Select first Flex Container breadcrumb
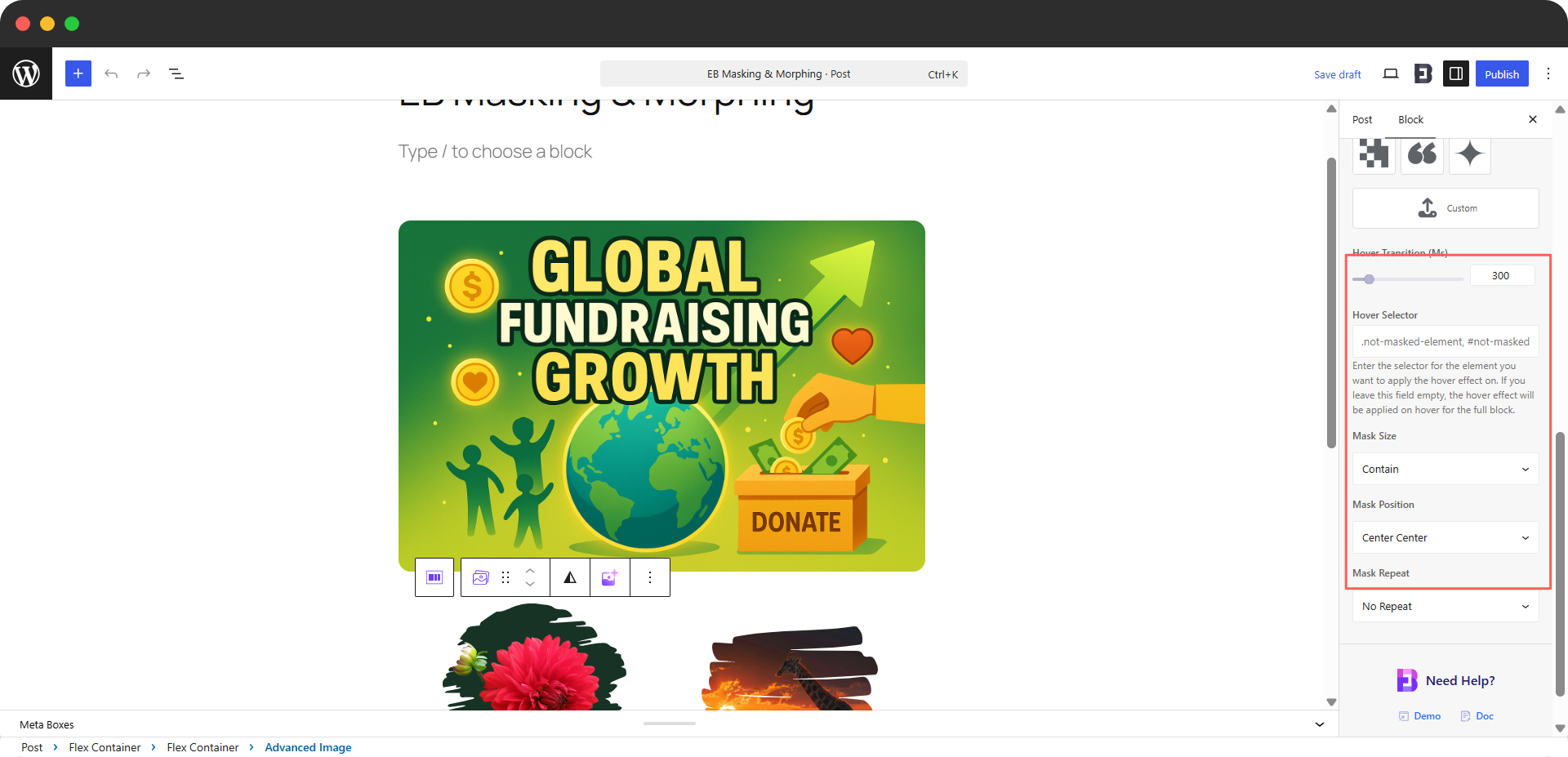The height and width of the screenshot is (757, 1568). click(105, 747)
